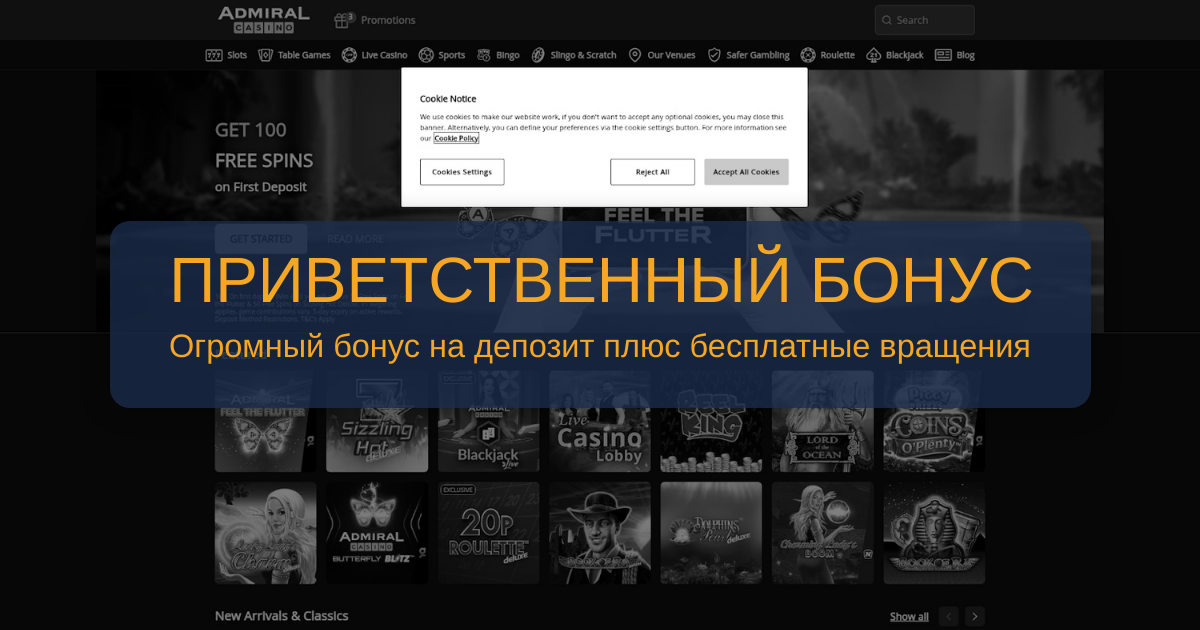Open the Butterfly Blitz game
The height and width of the screenshot is (630, 1200).
coord(377,533)
